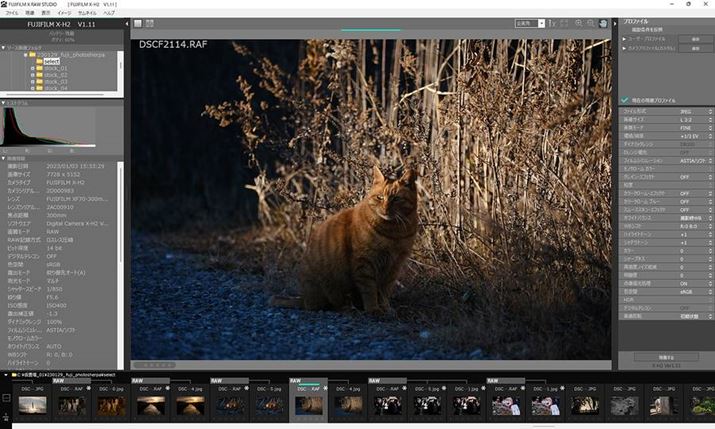Change the image quality FINE setting
Viewport: 715px width, 429px height.
(666, 128)
